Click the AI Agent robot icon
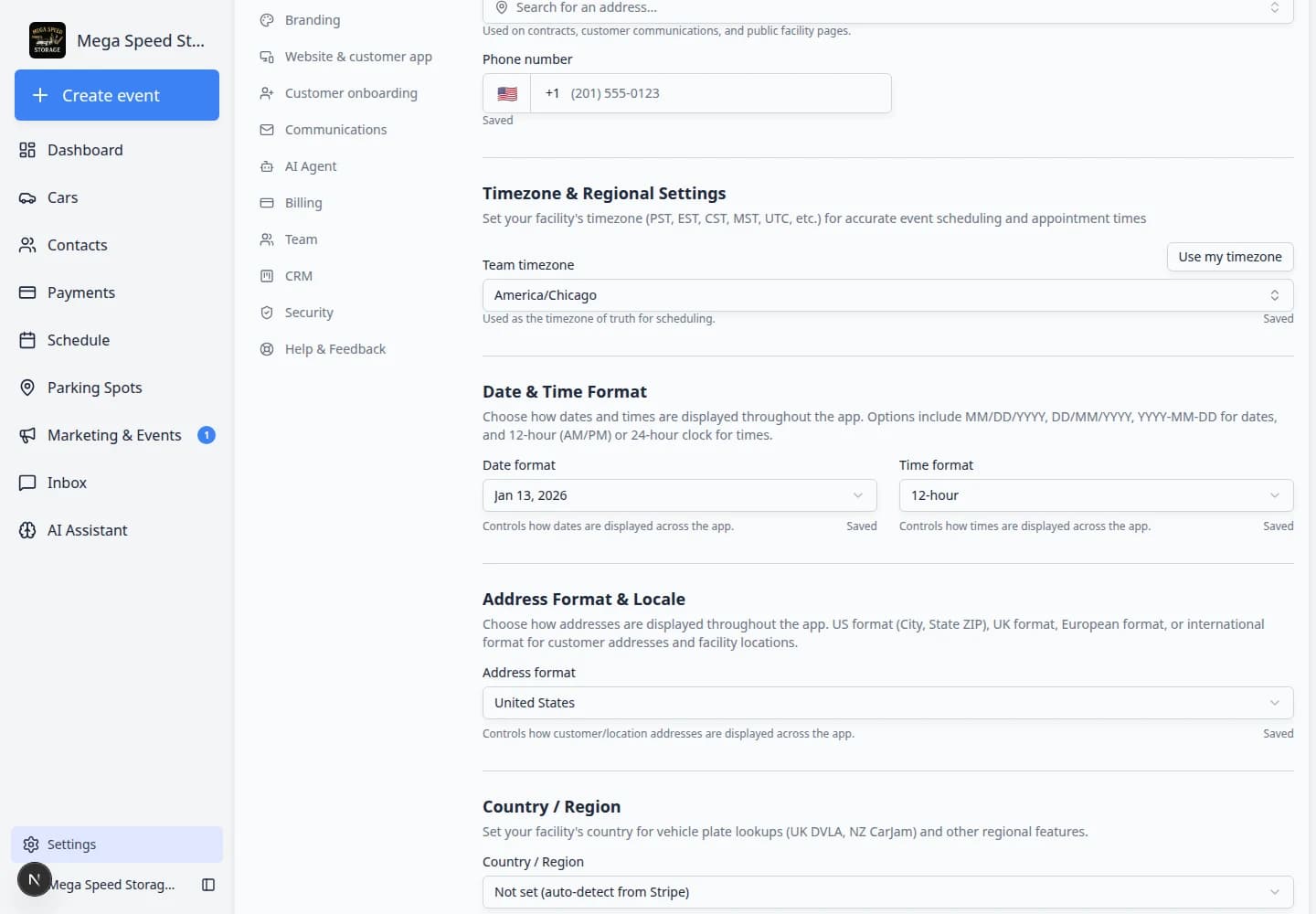The height and width of the screenshot is (914, 1316). pyautogui.click(x=267, y=166)
